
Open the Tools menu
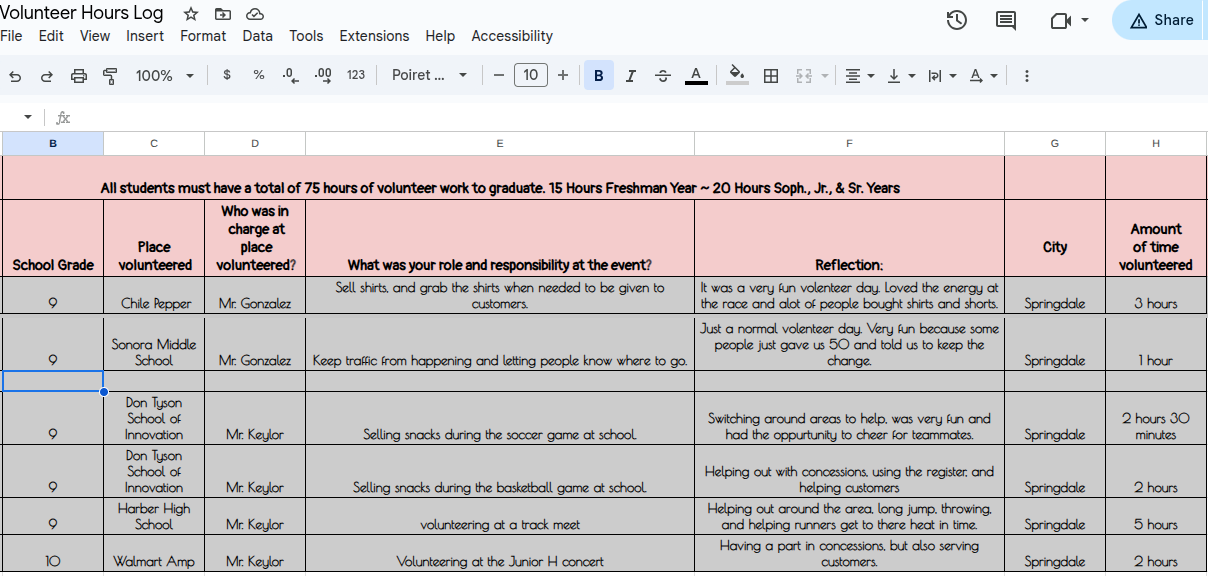[306, 36]
